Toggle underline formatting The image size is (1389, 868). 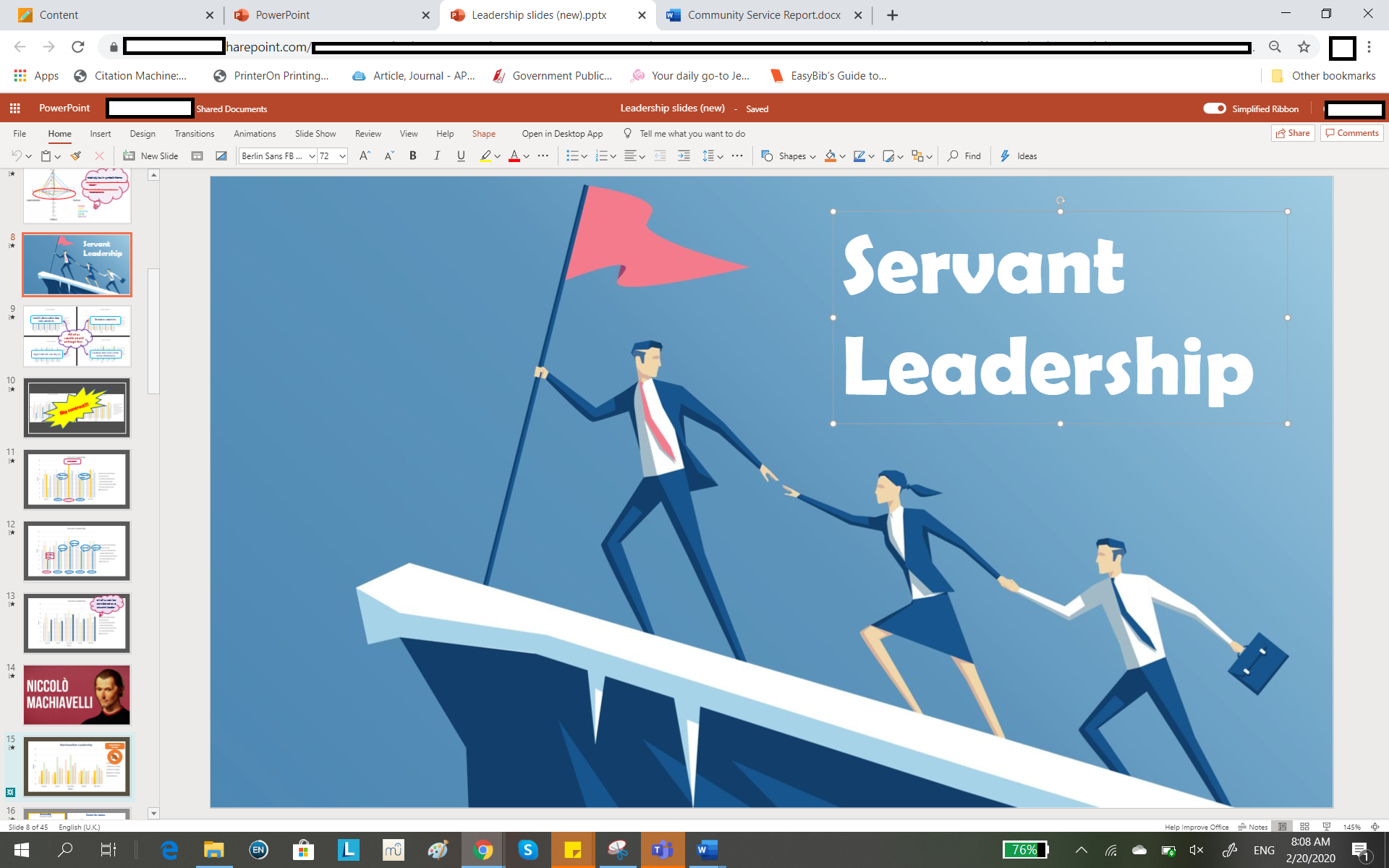tap(461, 156)
